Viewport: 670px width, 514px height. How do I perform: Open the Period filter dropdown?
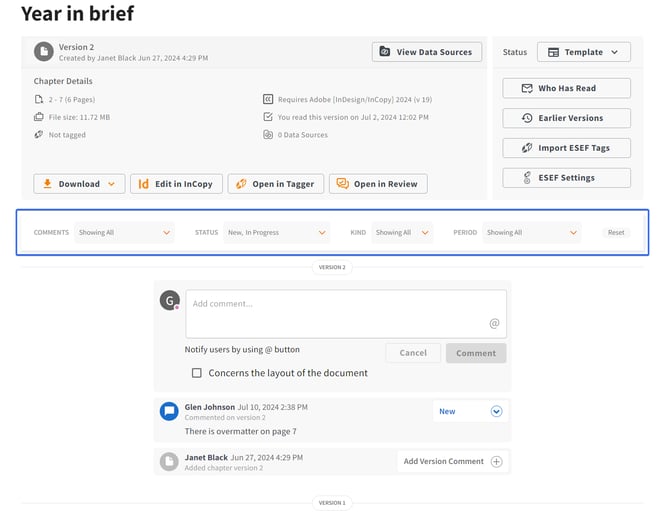coord(531,232)
